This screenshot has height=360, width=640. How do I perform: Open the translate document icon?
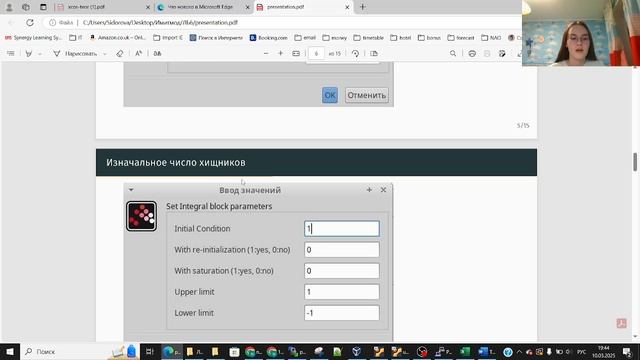coord(157,53)
